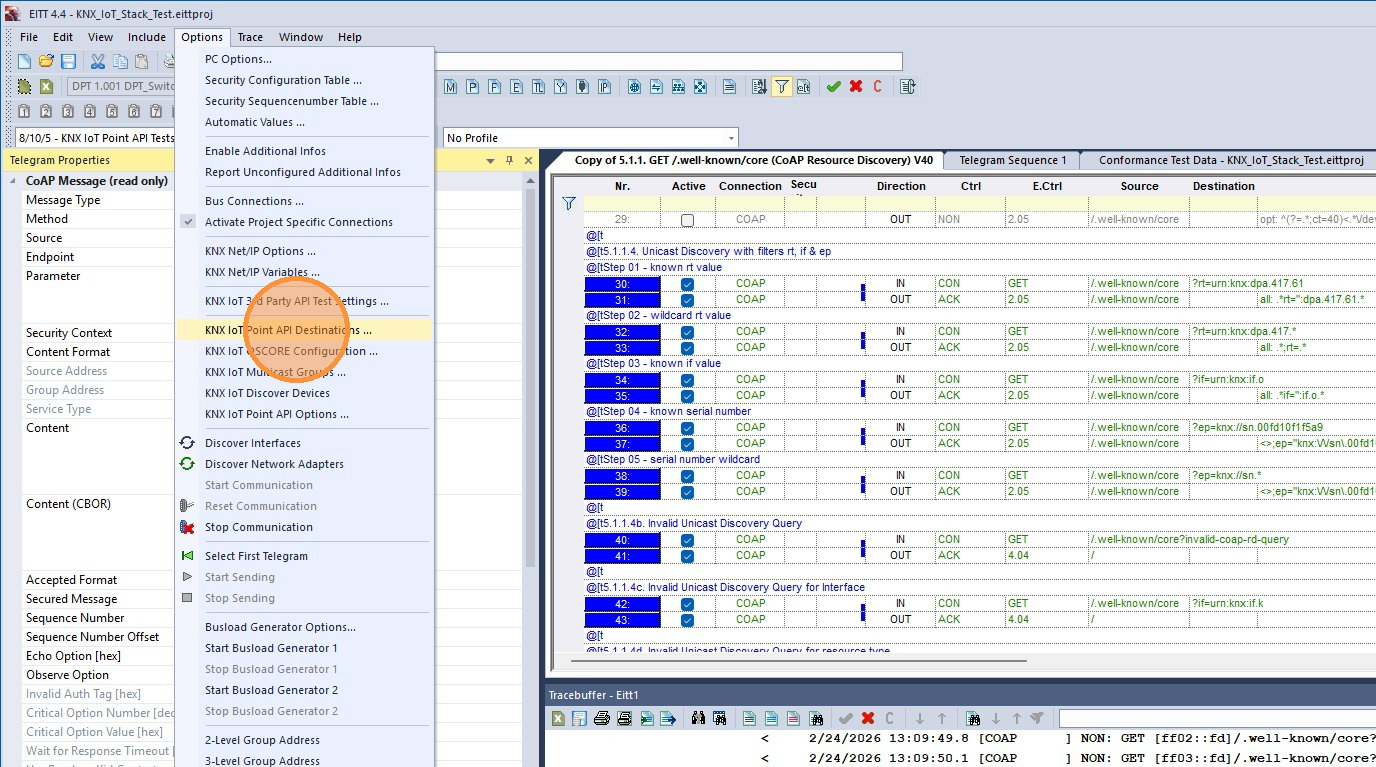This screenshot has width=1376, height=767.
Task: Click the M telegram type icon
Action: (x=451, y=87)
